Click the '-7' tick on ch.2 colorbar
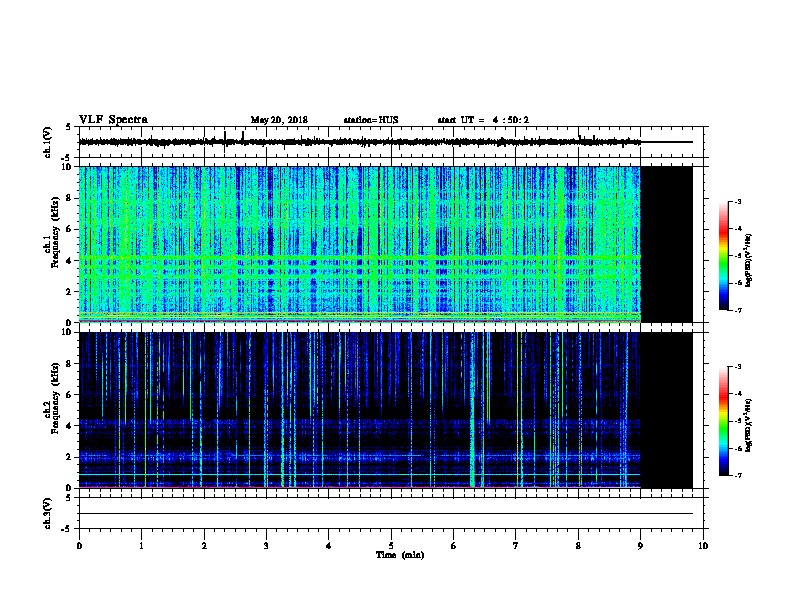792x612 pixels. [738, 475]
